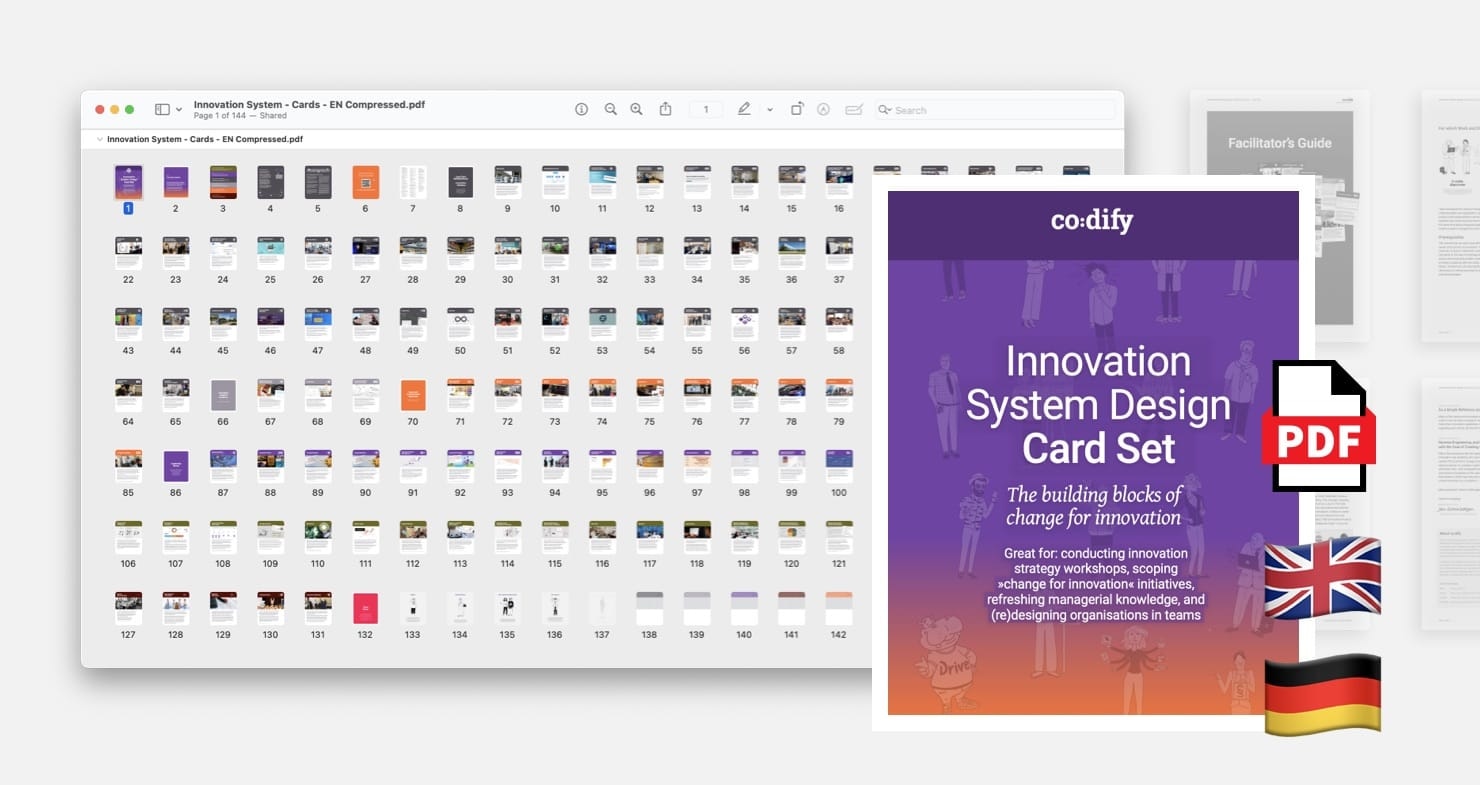Select the Highlight pen tool

click(744, 109)
